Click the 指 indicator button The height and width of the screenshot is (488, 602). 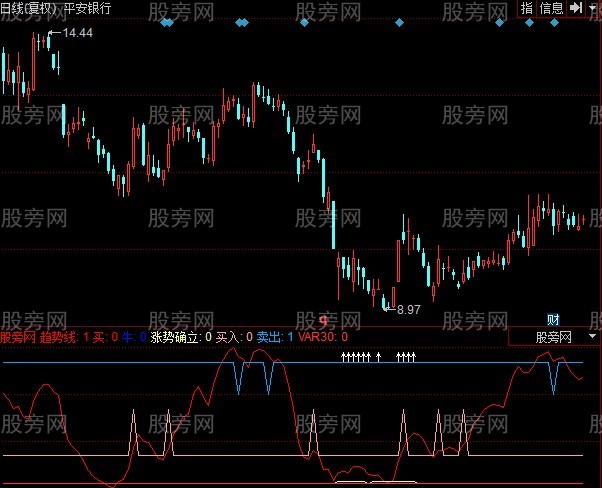[x=527, y=7]
